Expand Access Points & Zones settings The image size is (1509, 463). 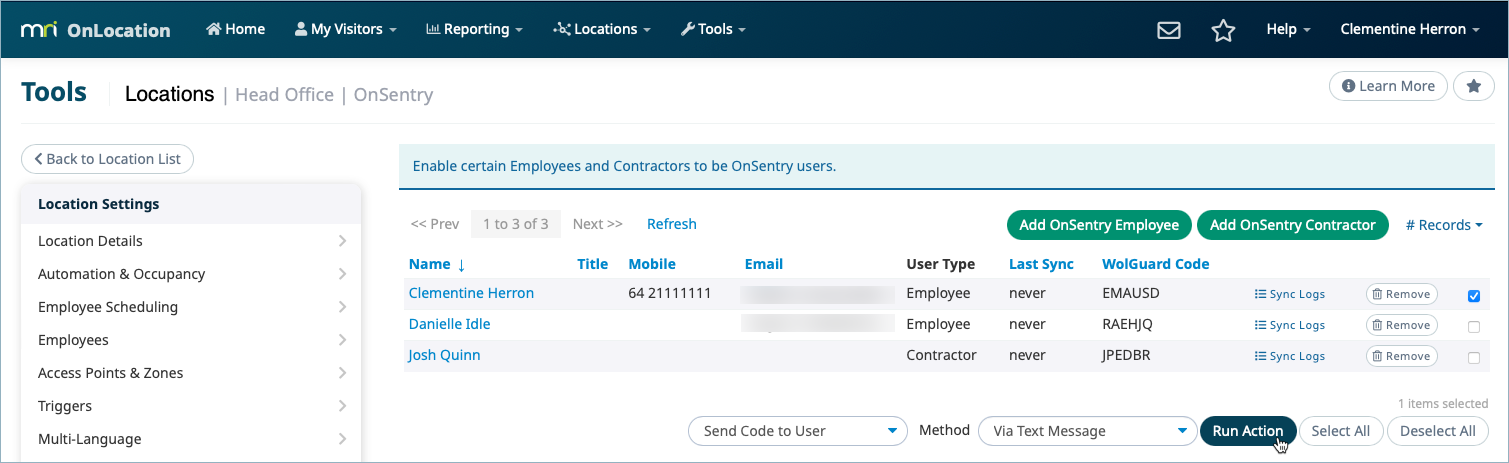(192, 373)
